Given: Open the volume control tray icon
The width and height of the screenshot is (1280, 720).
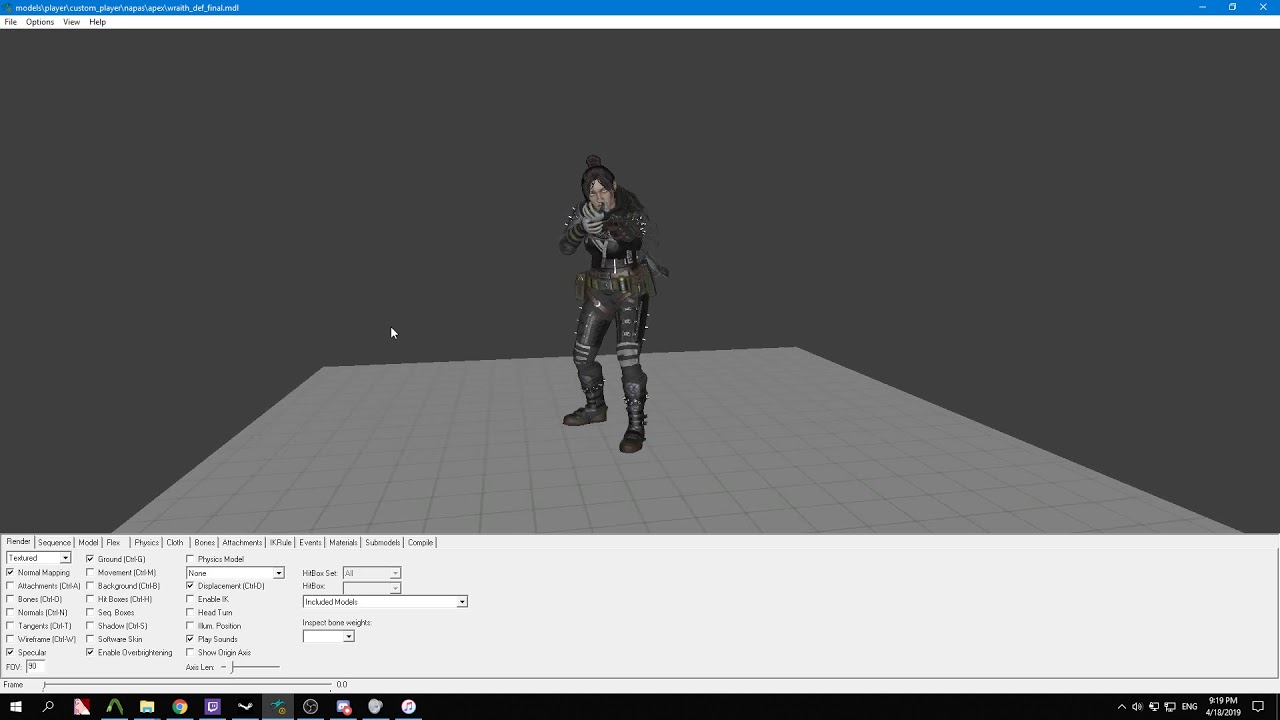Looking at the screenshot, I should point(1137,707).
